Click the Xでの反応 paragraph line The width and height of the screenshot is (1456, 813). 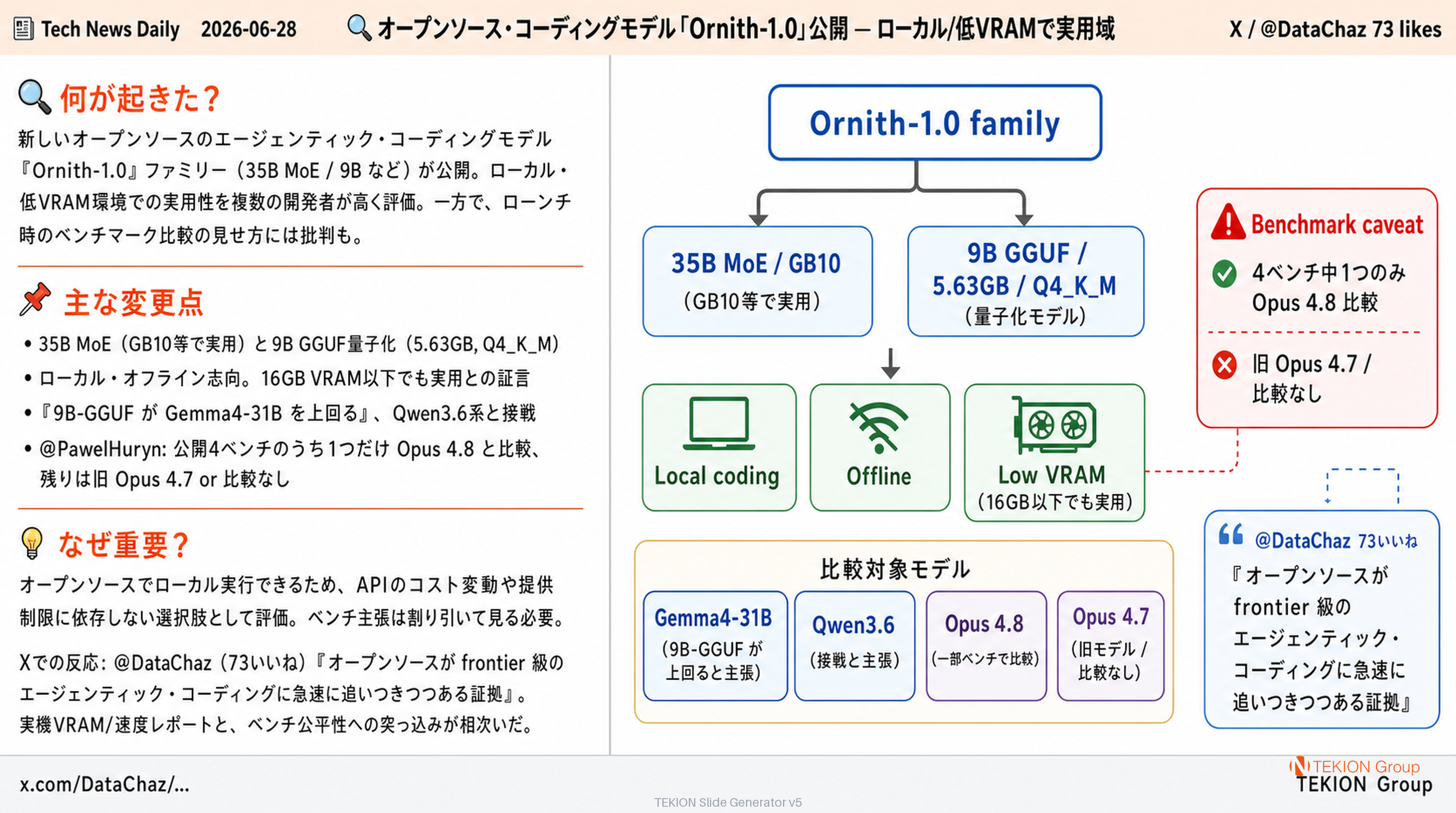point(292,663)
